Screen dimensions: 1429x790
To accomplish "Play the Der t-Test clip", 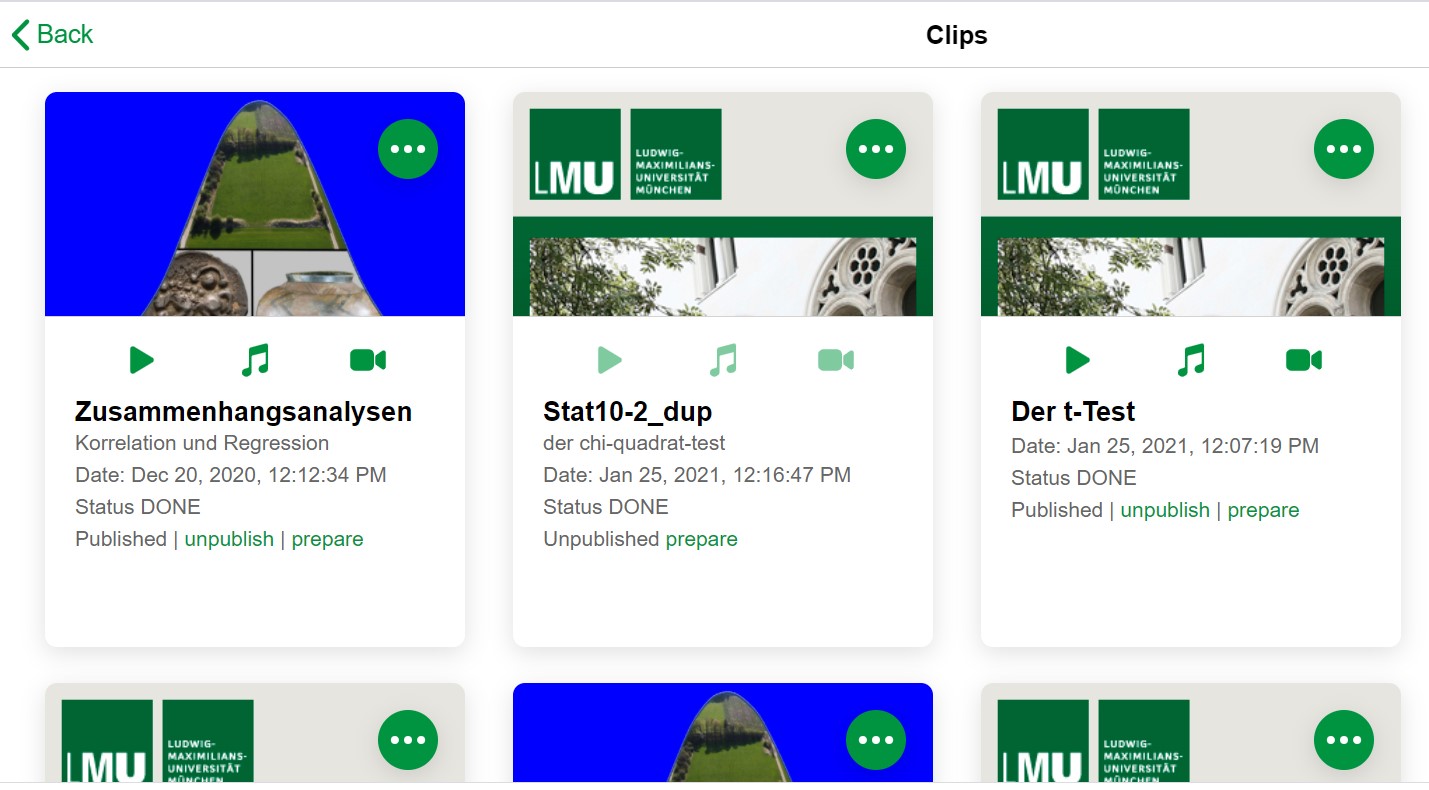I will click(x=1078, y=360).
